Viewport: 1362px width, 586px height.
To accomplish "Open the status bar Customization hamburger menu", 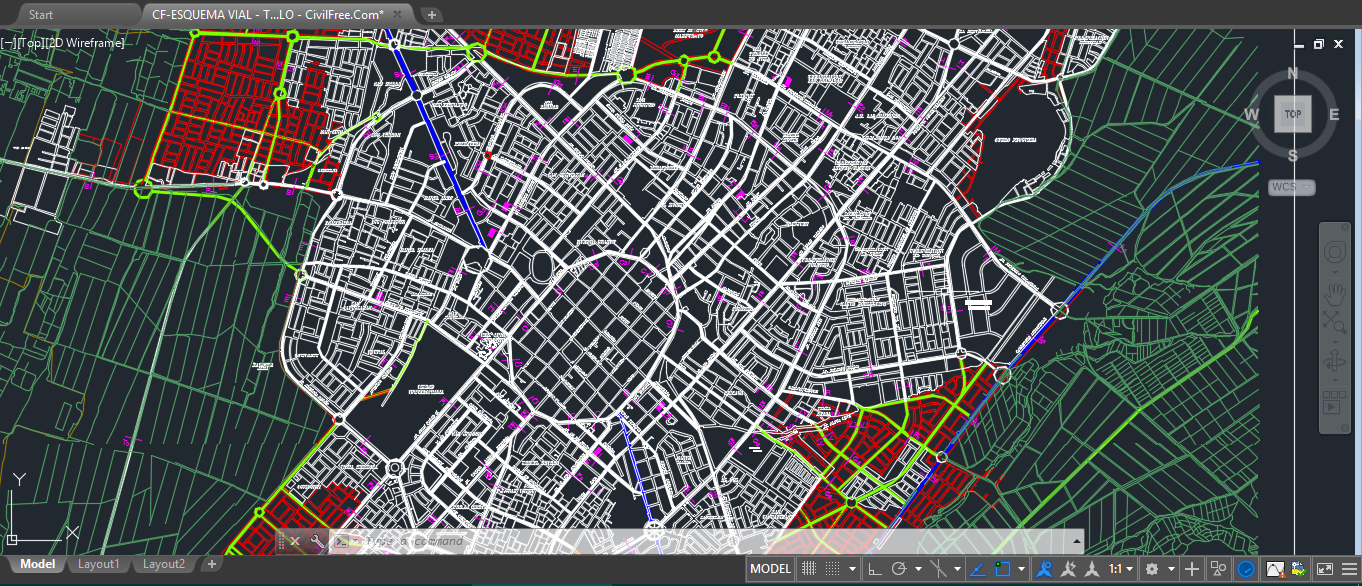I will (x=1348, y=568).
